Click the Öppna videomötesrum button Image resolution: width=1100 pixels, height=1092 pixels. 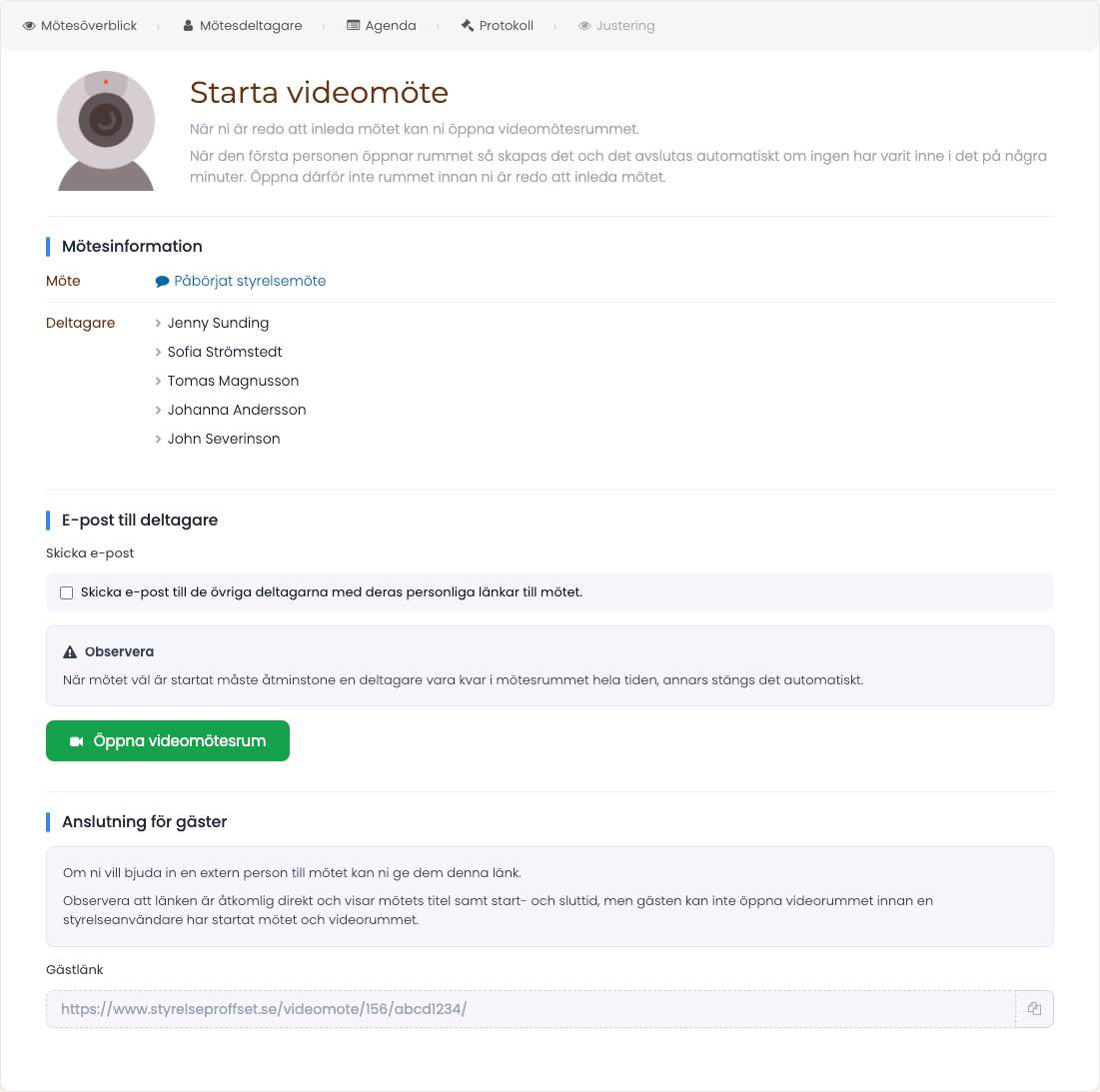[x=168, y=740]
